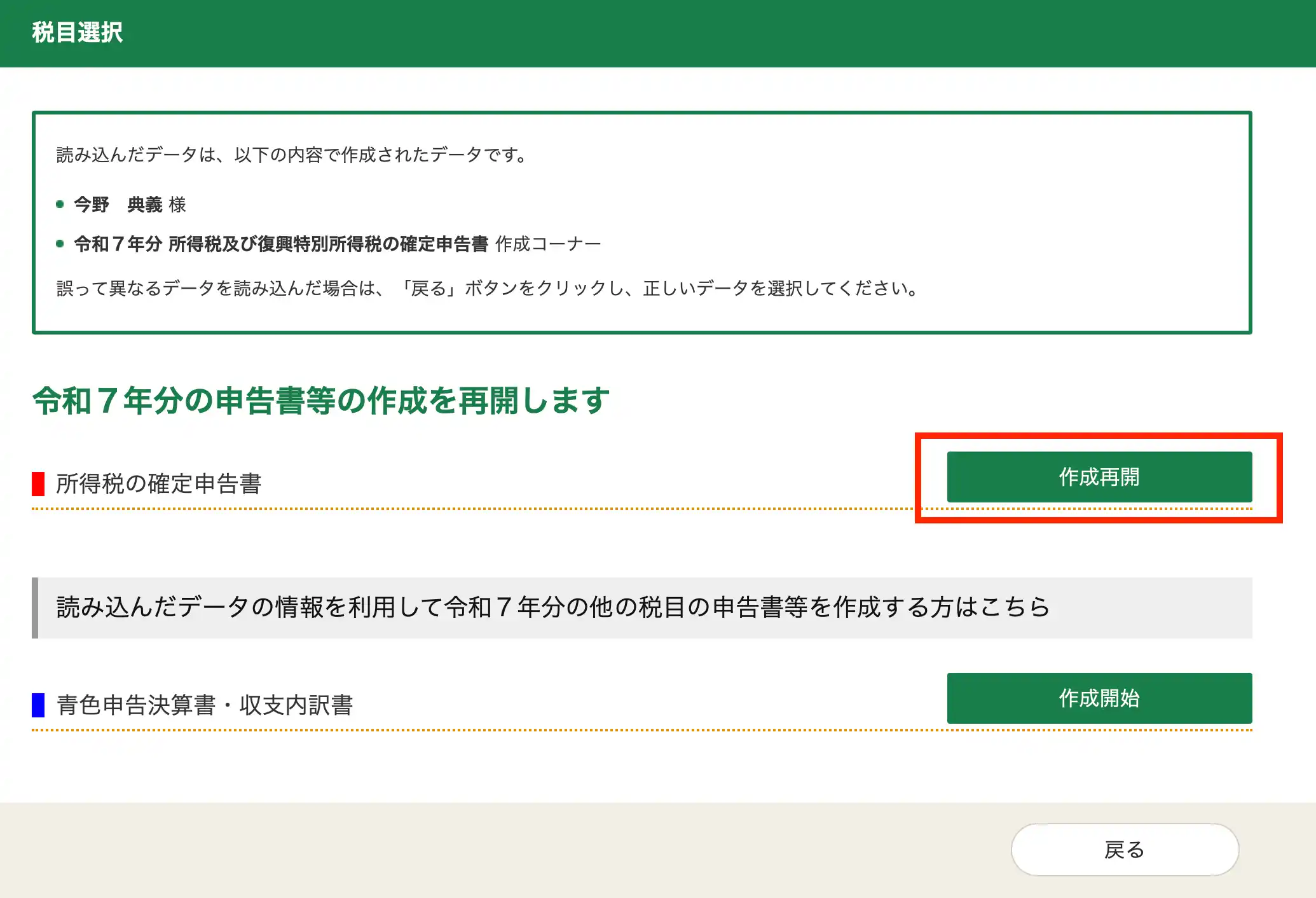The height and width of the screenshot is (898, 1316).
Task: Click the 戻る button
Action: click(x=1124, y=850)
